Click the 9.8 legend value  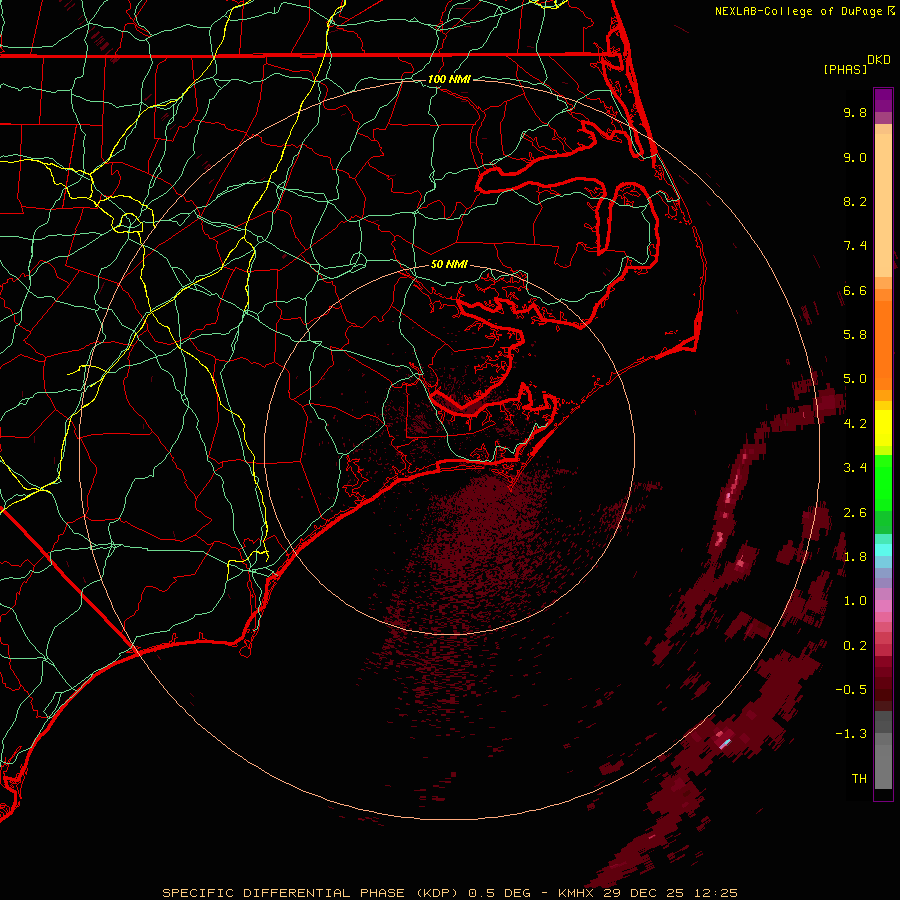855,112
